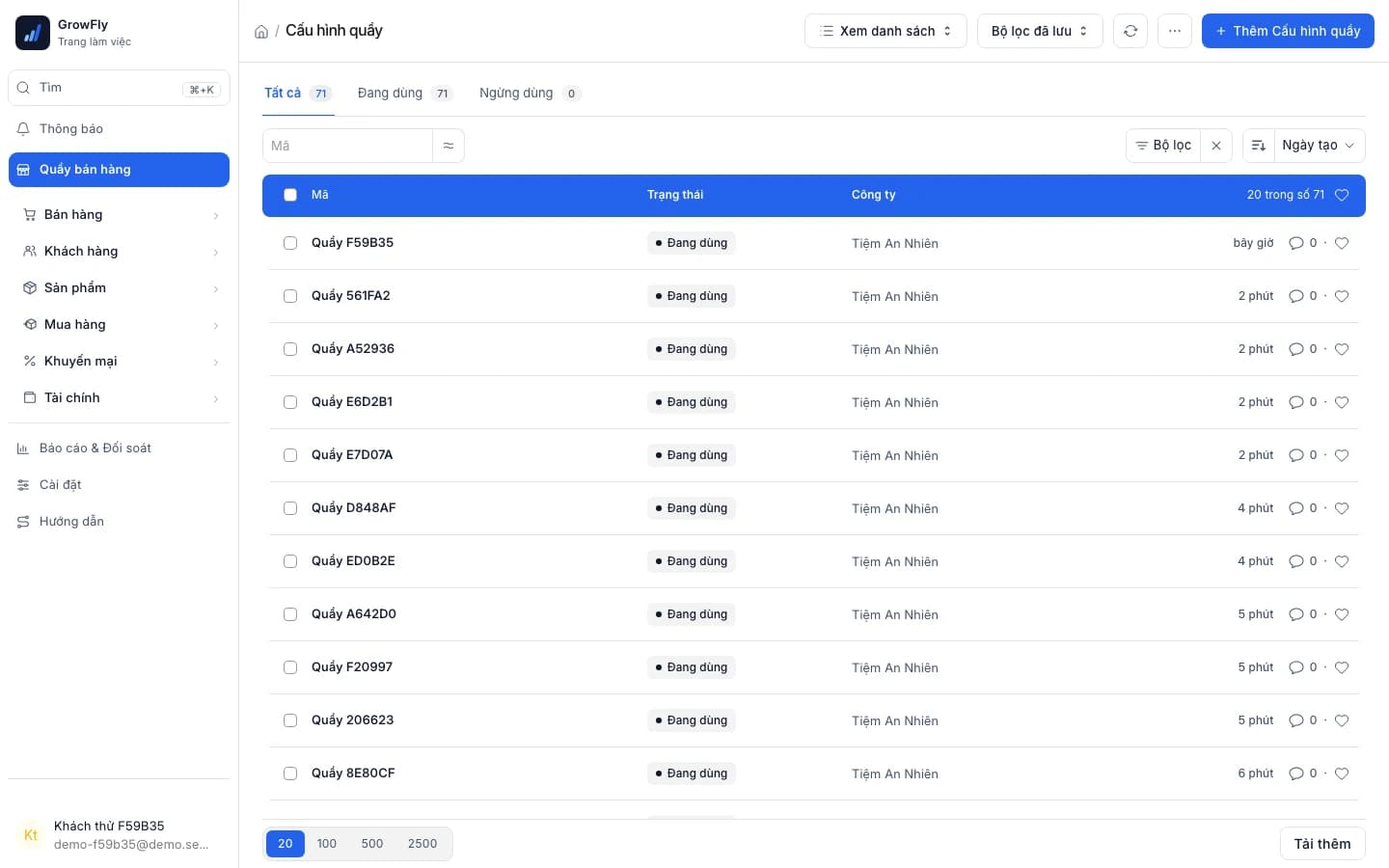This screenshot has height=868, width=1389.
Task: Check the box for Quầy F20997
Action: (x=290, y=667)
